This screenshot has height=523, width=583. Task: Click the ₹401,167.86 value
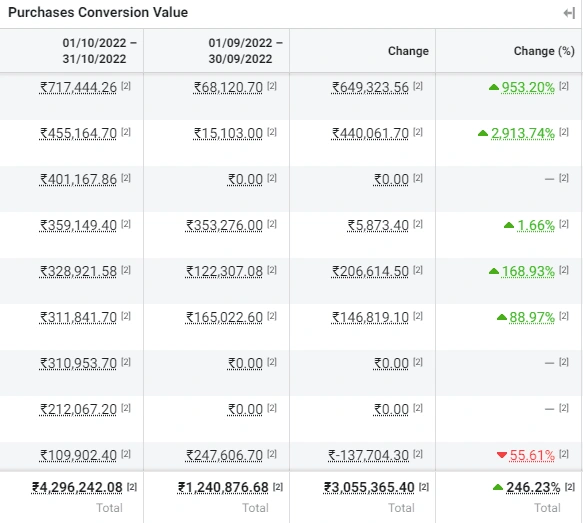(x=78, y=179)
